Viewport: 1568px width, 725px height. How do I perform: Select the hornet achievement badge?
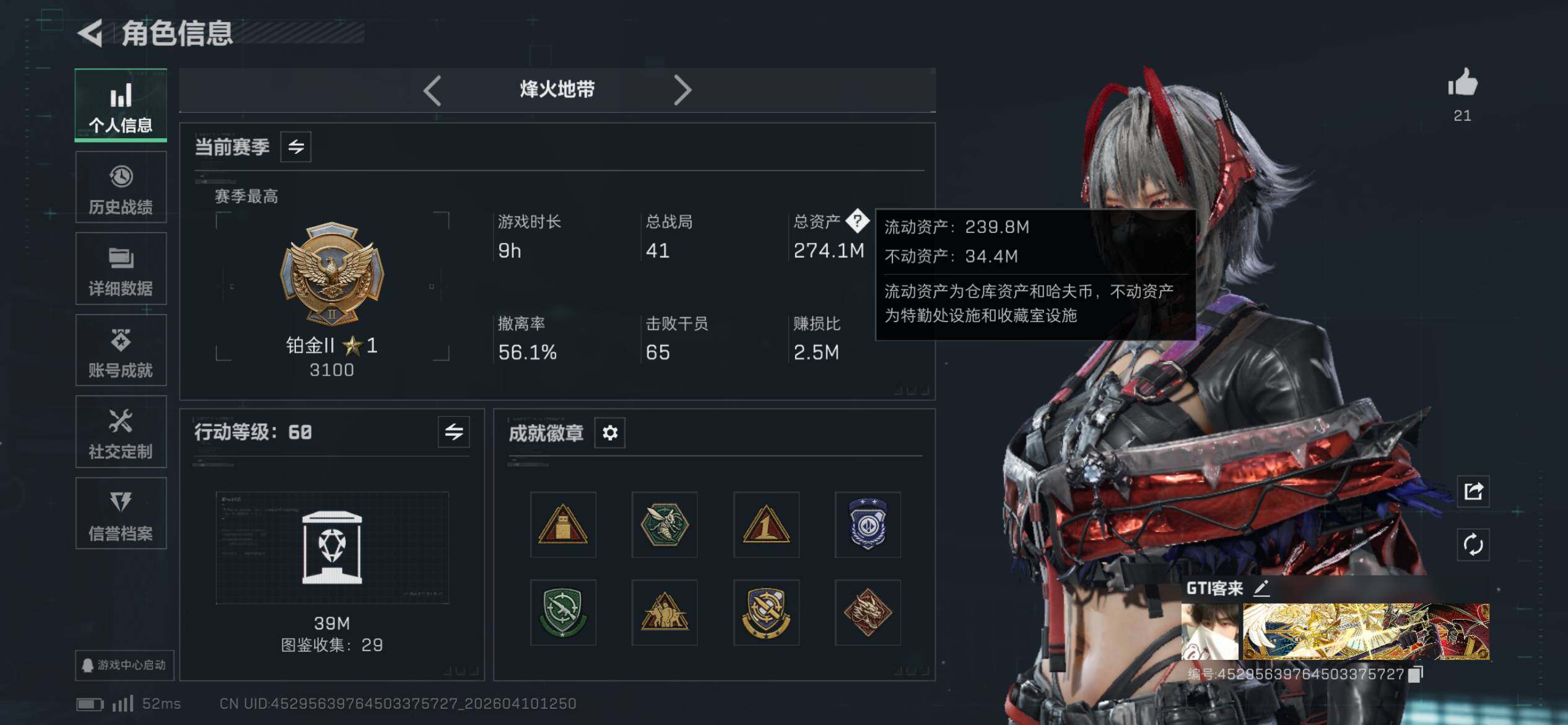(664, 525)
